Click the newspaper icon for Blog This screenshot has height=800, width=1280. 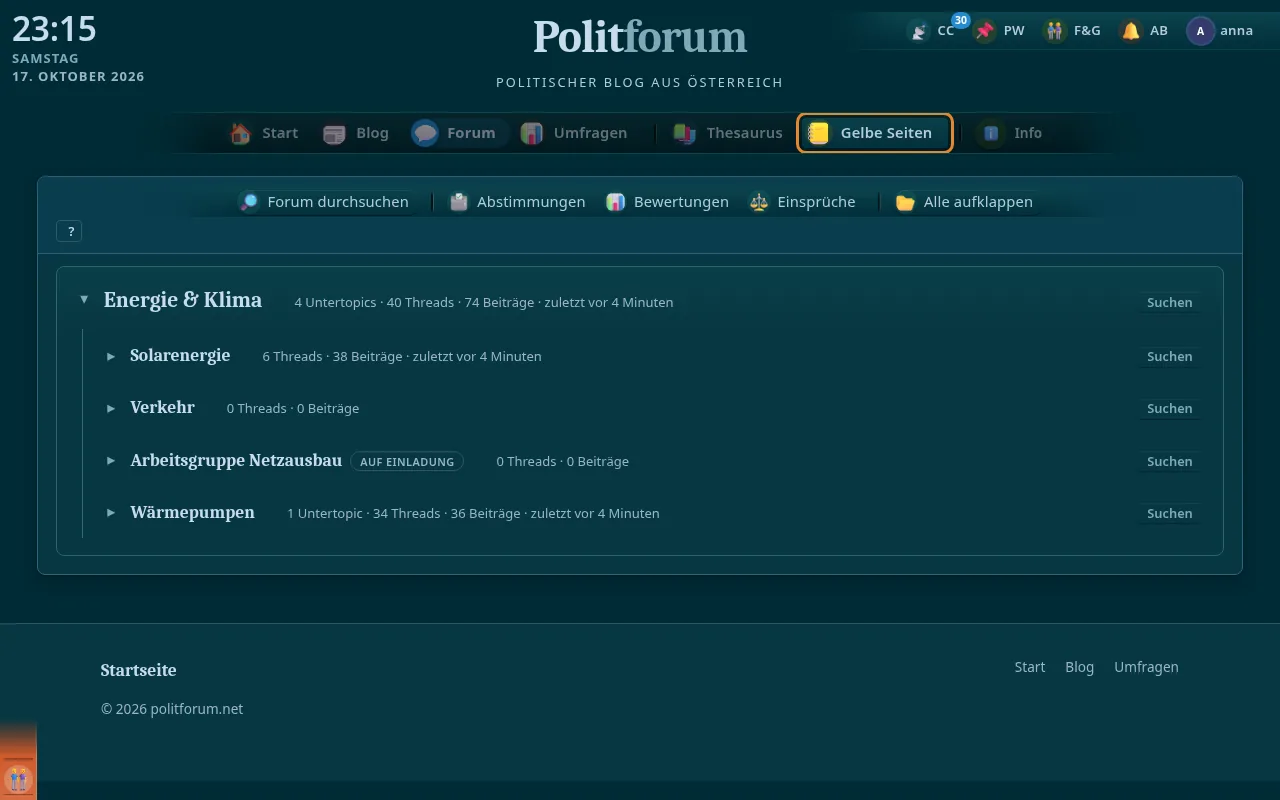(335, 133)
